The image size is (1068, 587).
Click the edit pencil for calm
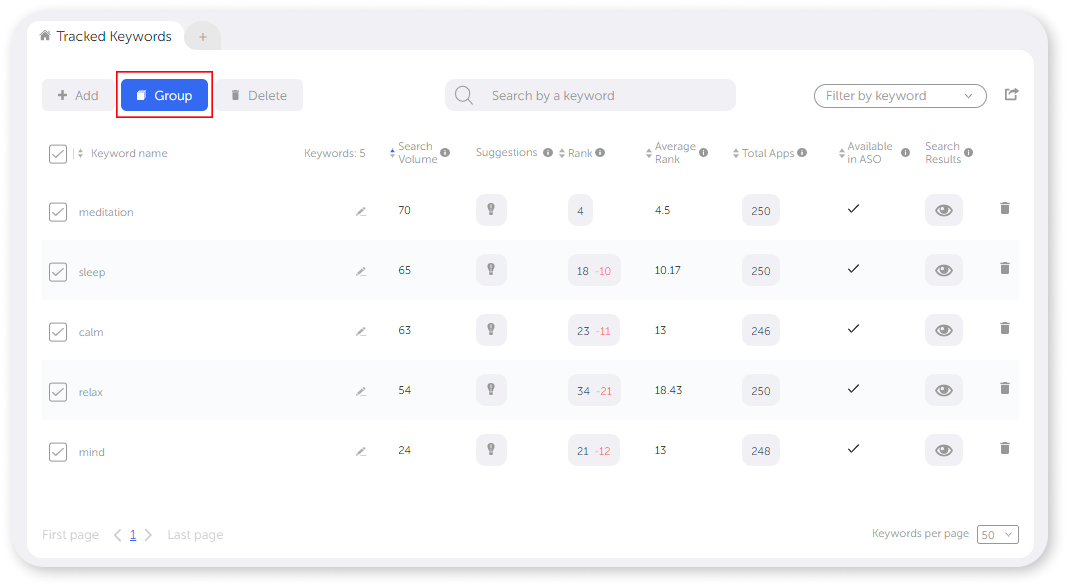(361, 332)
